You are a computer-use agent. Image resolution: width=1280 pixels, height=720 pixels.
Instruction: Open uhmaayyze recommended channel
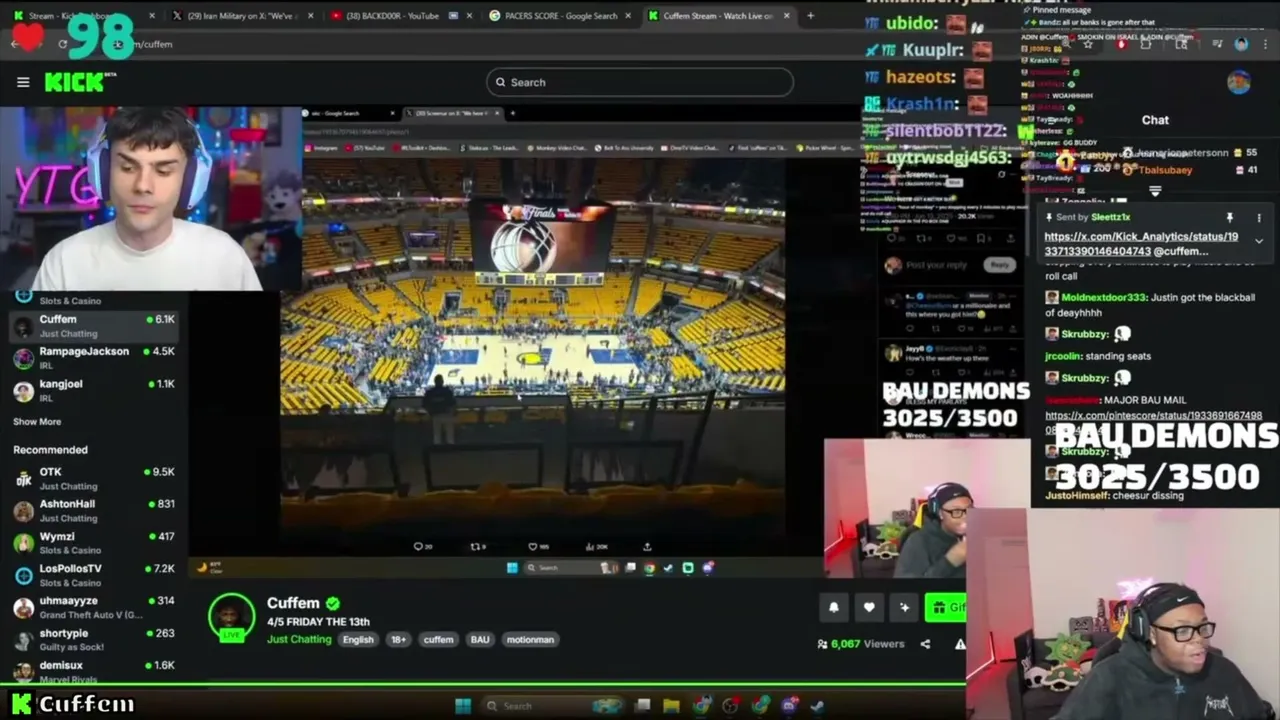tap(94, 607)
